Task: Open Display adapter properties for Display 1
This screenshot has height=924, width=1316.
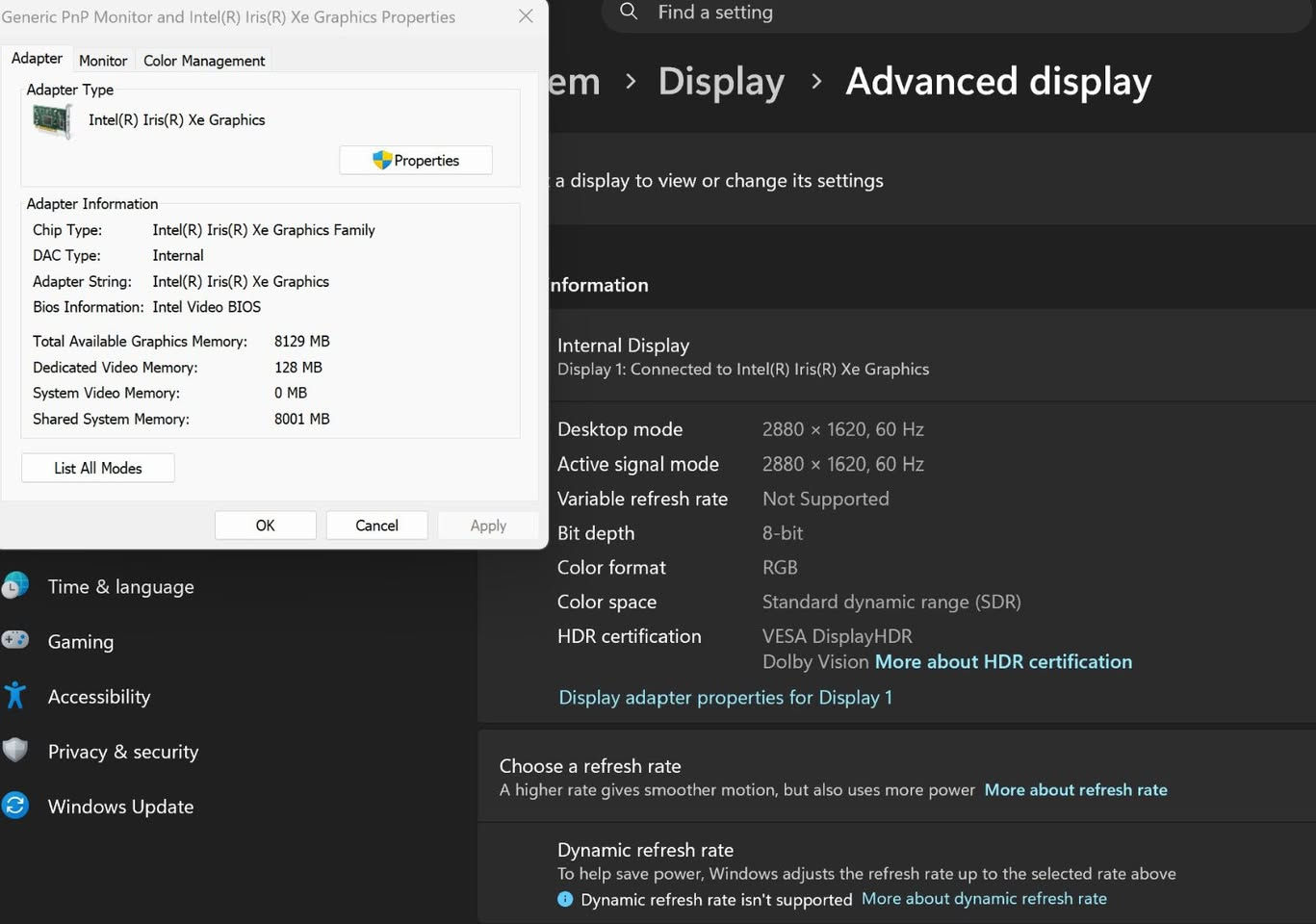Action: pos(725,698)
